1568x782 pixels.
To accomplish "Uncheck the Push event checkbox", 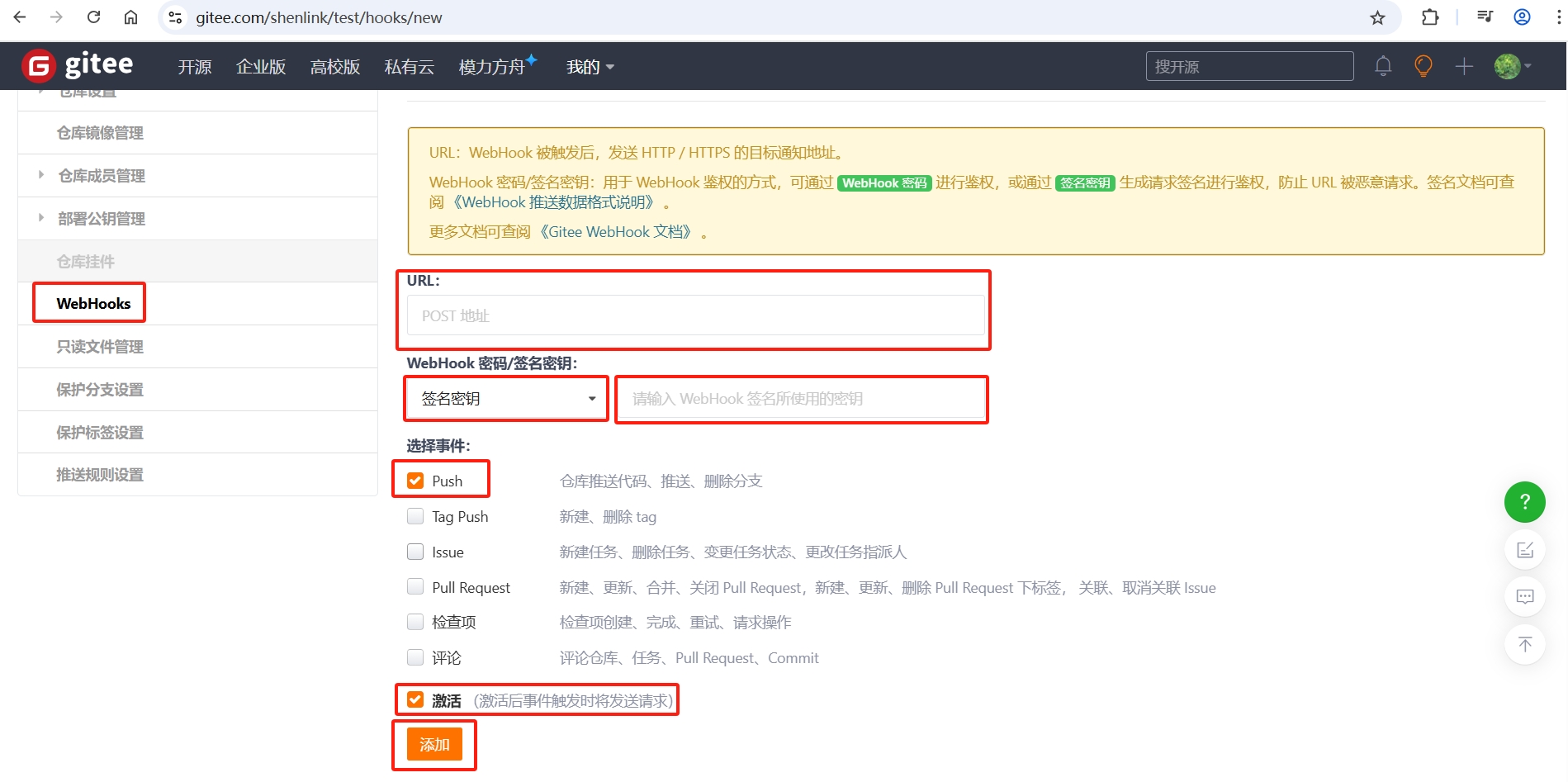I will point(415,480).
